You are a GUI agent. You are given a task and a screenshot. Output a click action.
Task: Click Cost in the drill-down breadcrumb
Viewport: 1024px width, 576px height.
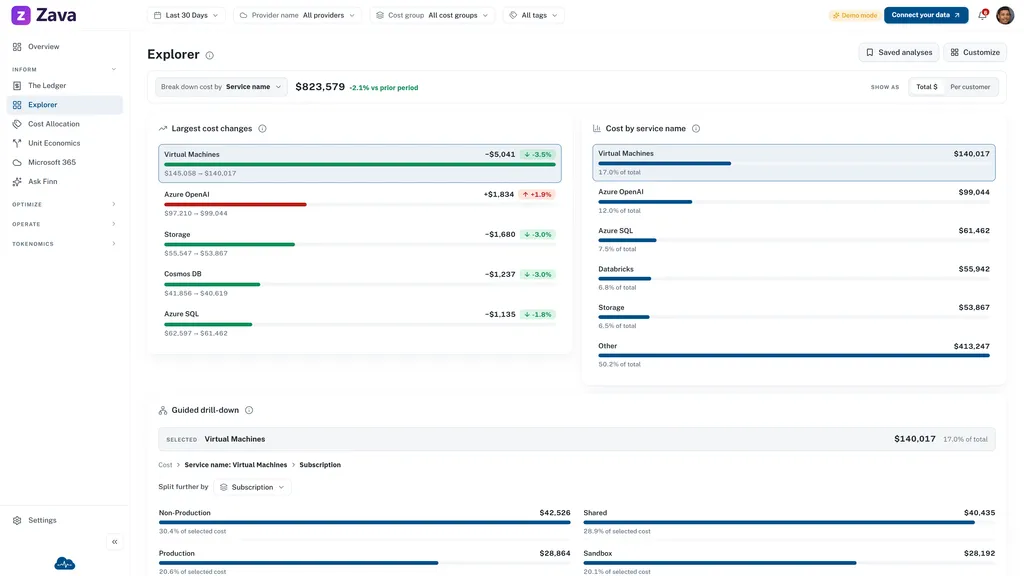click(165, 465)
